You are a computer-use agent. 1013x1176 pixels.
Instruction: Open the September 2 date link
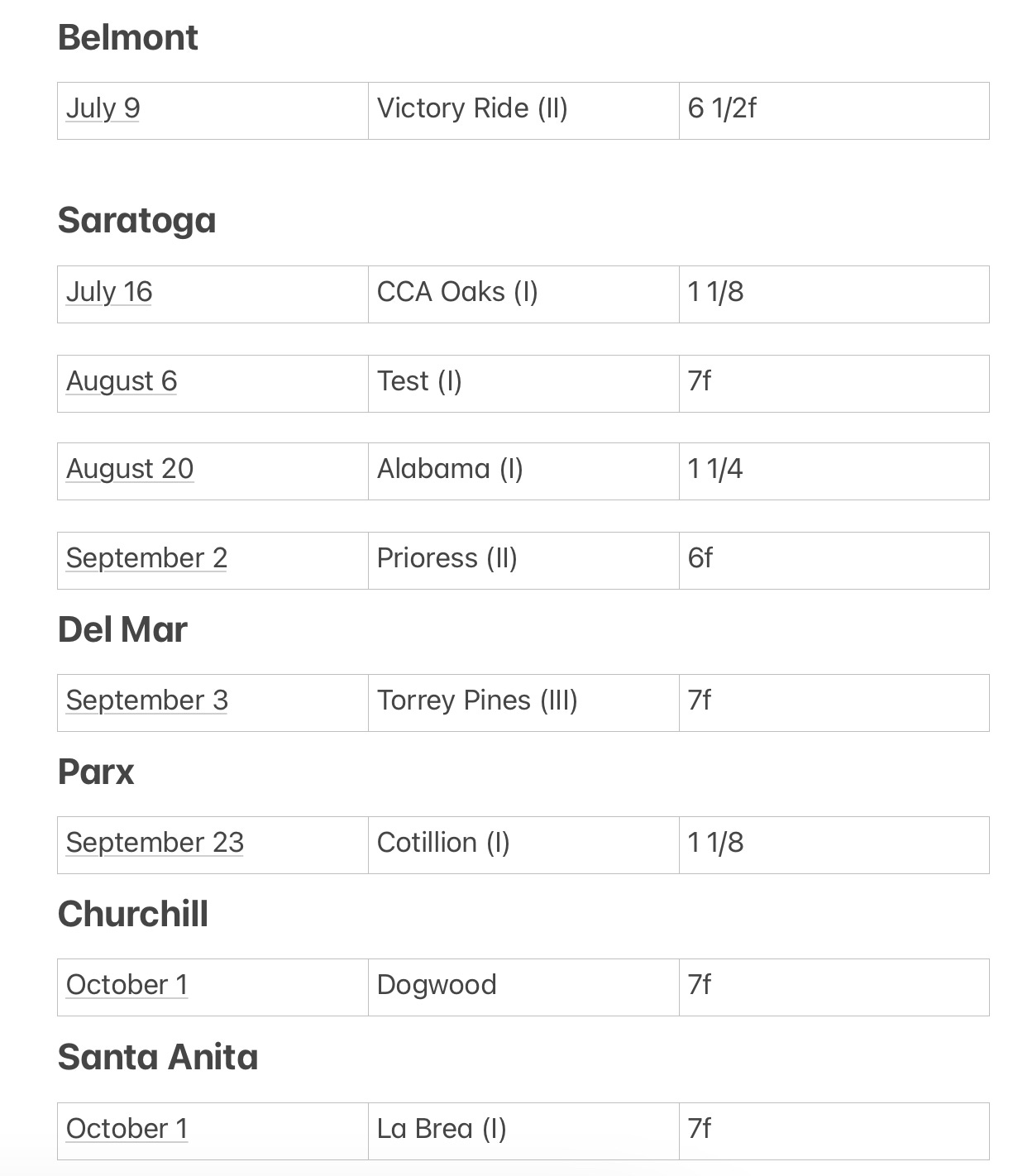click(x=146, y=558)
